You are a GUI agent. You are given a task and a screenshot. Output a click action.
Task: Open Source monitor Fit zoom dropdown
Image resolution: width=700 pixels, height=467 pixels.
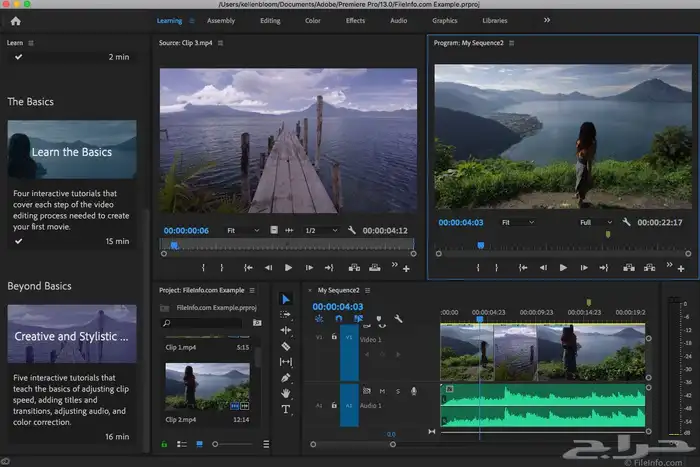(x=243, y=230)
